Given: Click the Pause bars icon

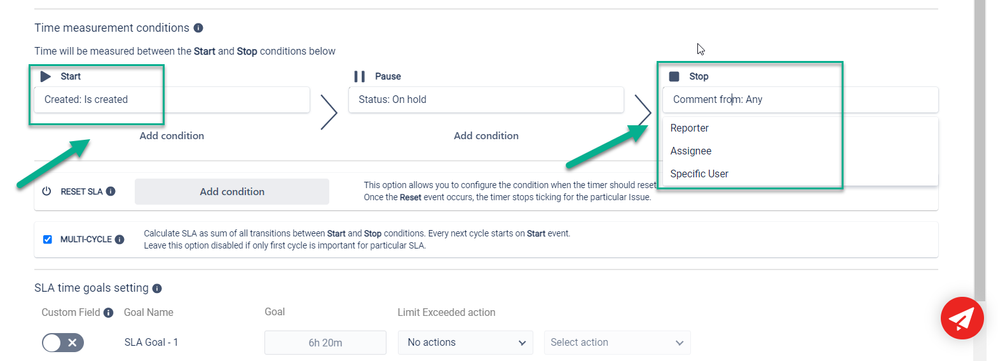Looking at the screenshot, I should 360,76.
